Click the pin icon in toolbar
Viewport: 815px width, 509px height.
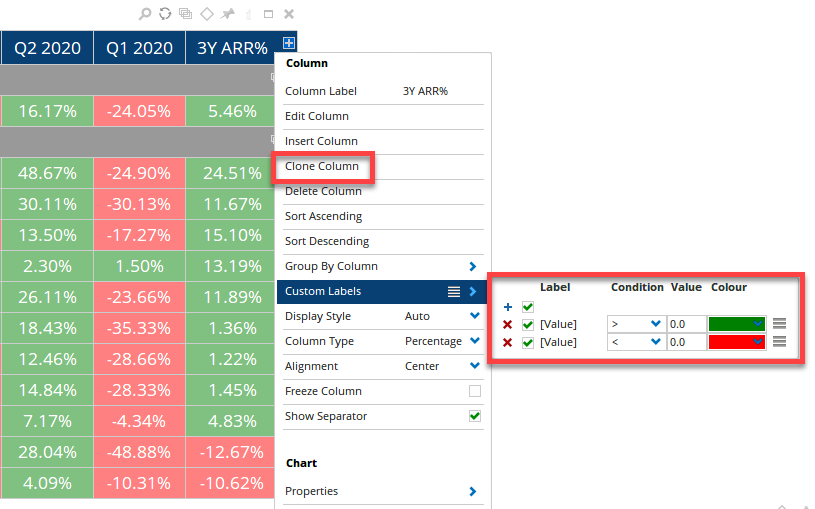click(x=228, y=14)
